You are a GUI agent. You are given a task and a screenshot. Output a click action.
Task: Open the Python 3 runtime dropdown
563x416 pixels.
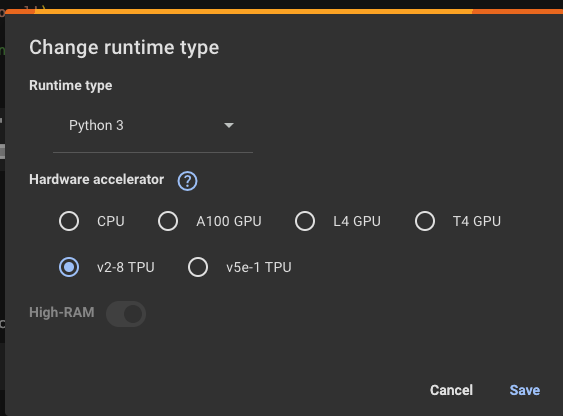pos(153,126)
